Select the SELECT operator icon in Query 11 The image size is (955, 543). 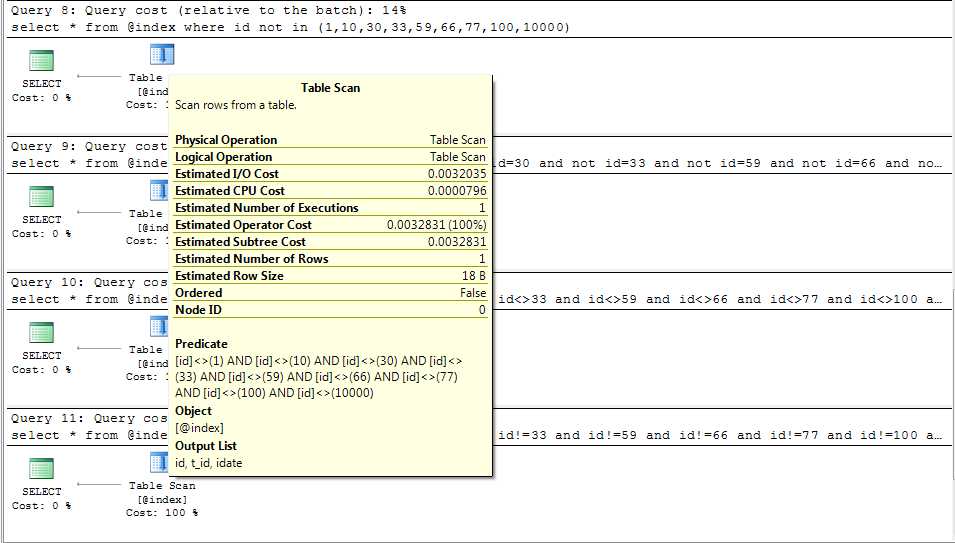[x=41, y=469]
